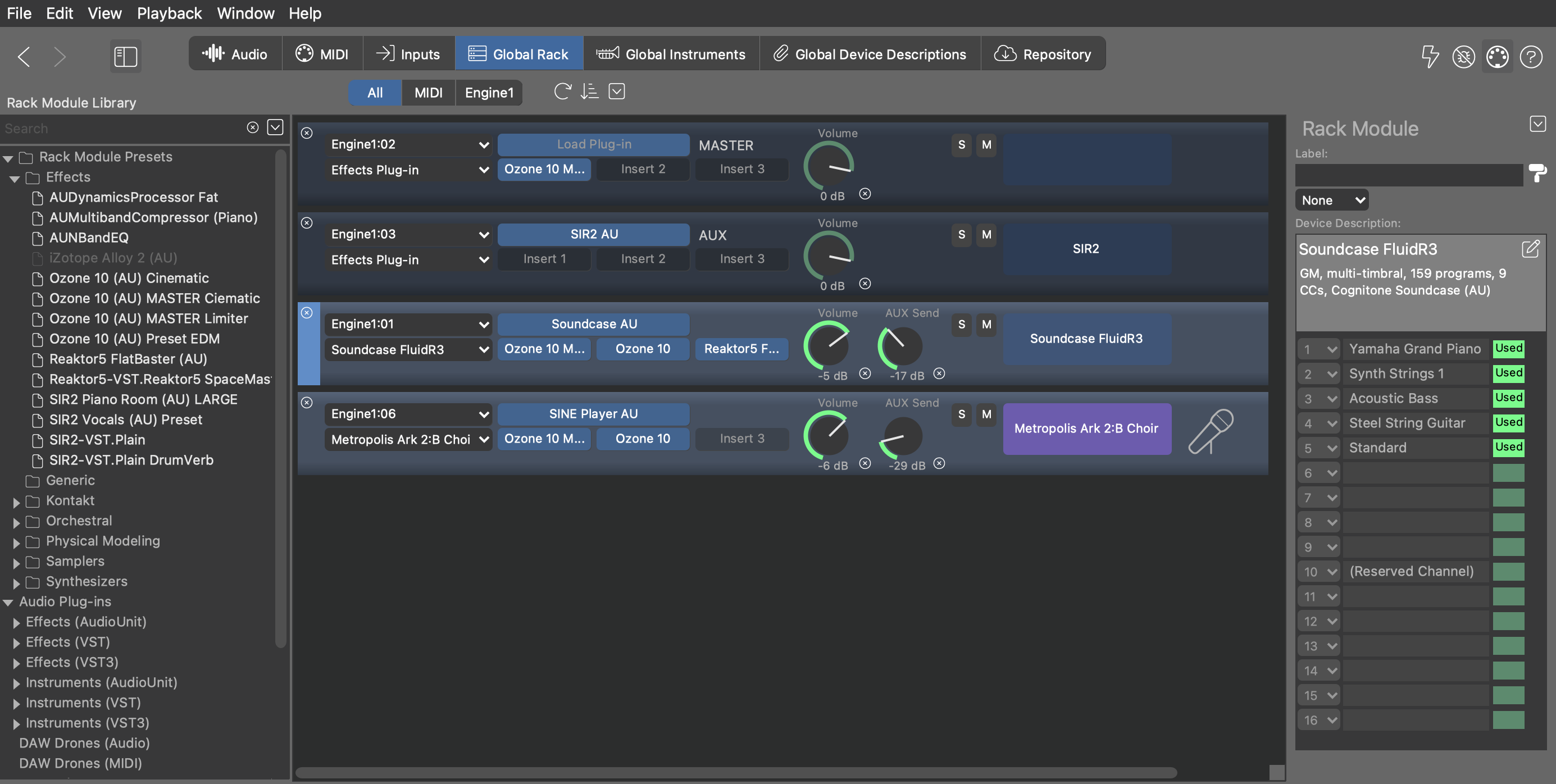Filter rack by Engine1
Viewport: 1556px width, 784px height.
coord(489,93)
